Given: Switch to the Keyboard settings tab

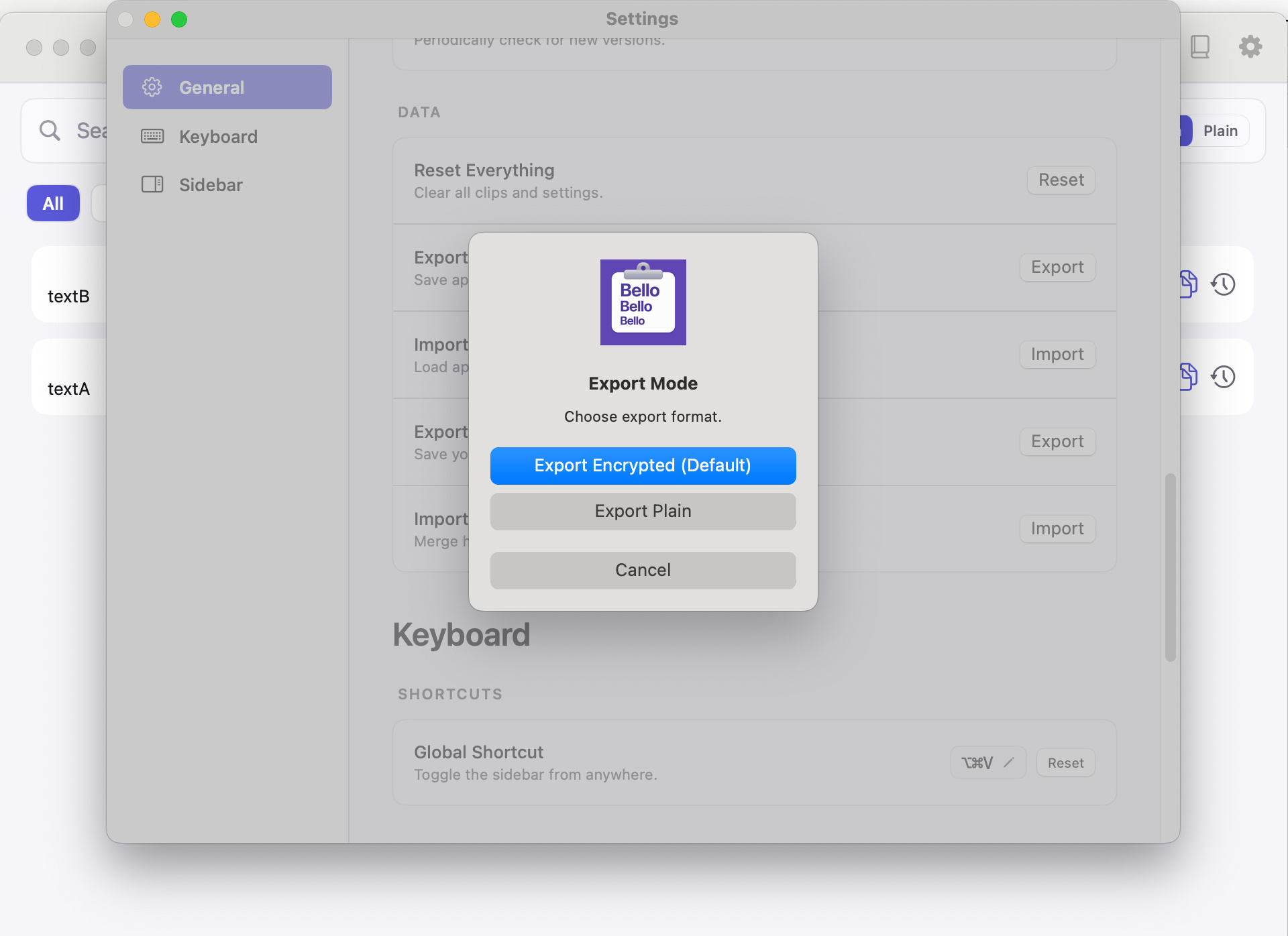Looking at the screenshot, I should [218, 136].
